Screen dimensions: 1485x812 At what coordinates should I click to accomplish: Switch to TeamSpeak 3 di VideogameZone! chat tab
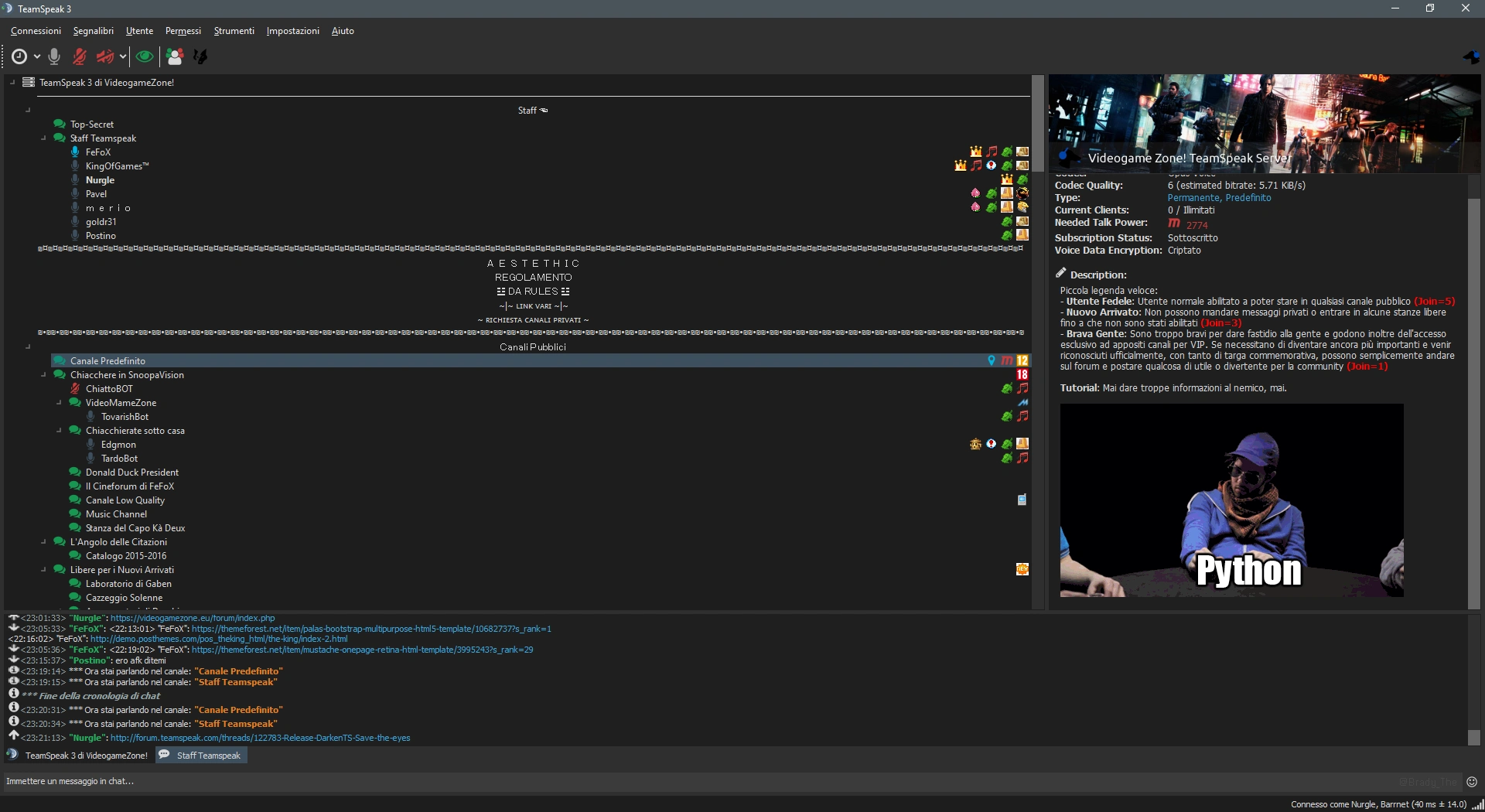[x=78, y=756]
